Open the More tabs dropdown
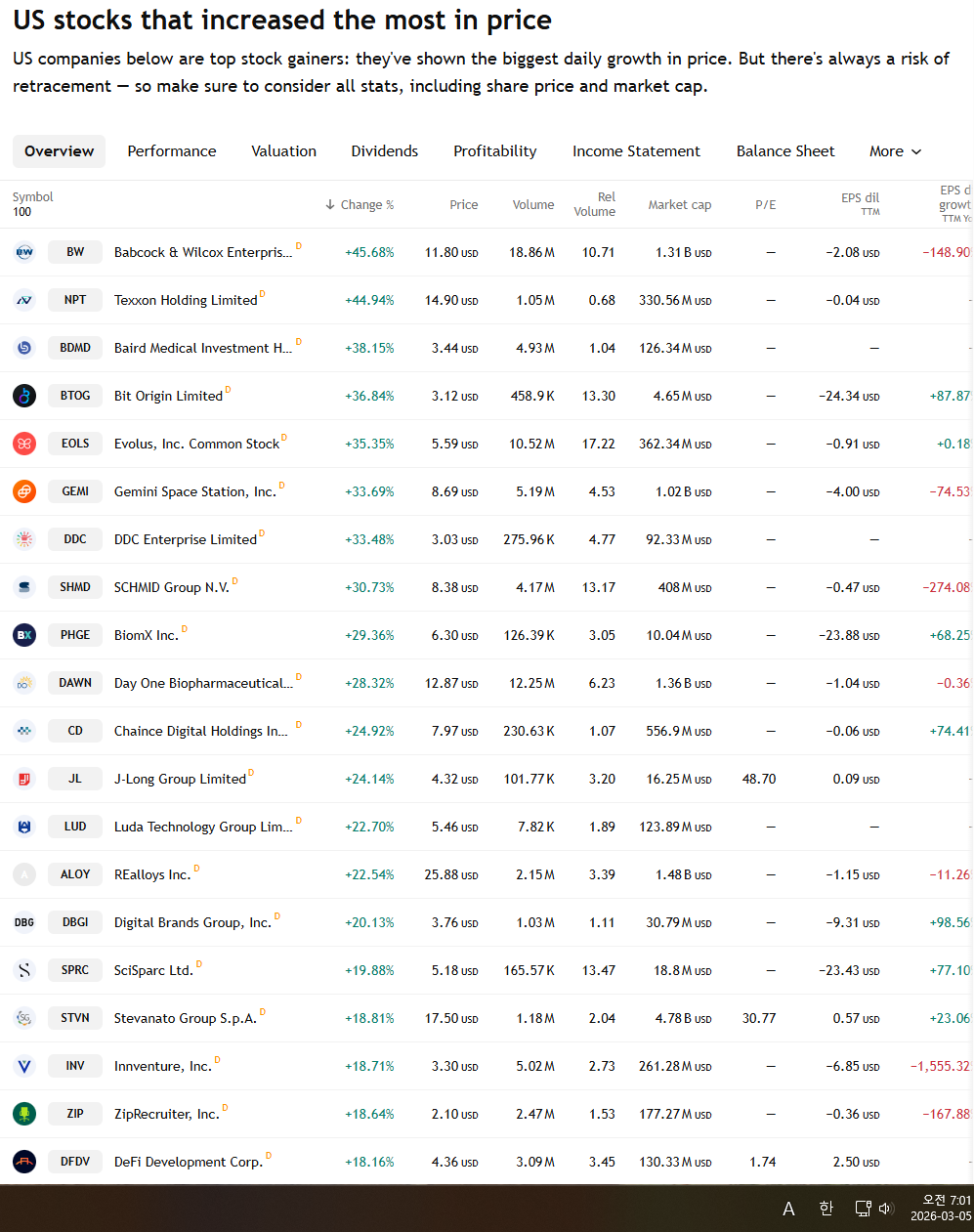 coord(896,151)
